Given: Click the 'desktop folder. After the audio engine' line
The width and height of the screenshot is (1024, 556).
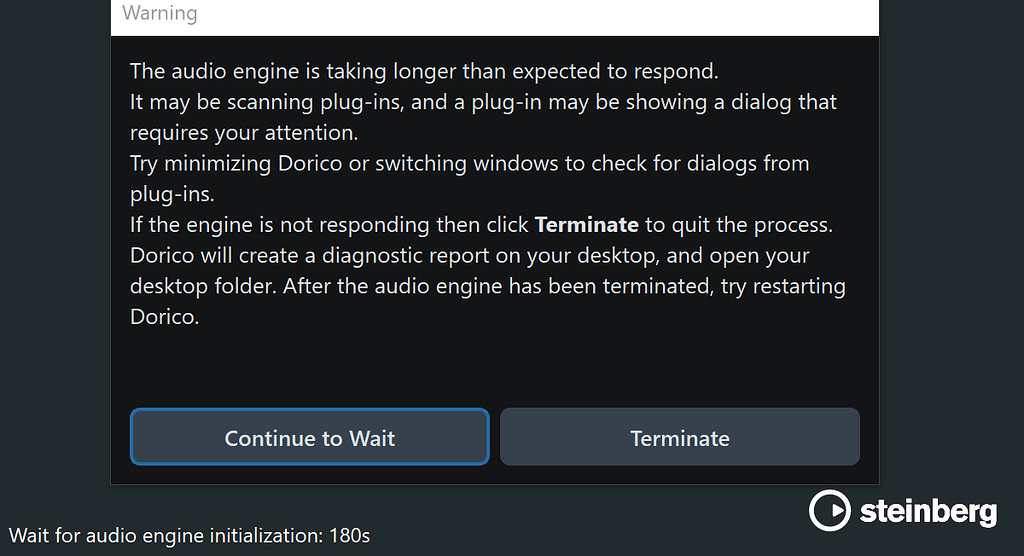Looking at the screenshot, I should click(487, 286).
